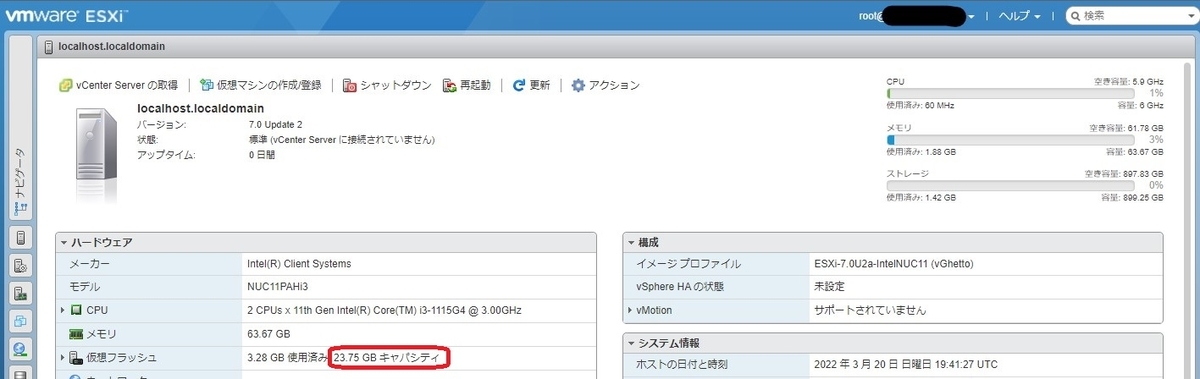Image resolution: width=1200 pixels, height=379 pixels.
Task: Click the アクション gear icon
Action: 578,85
